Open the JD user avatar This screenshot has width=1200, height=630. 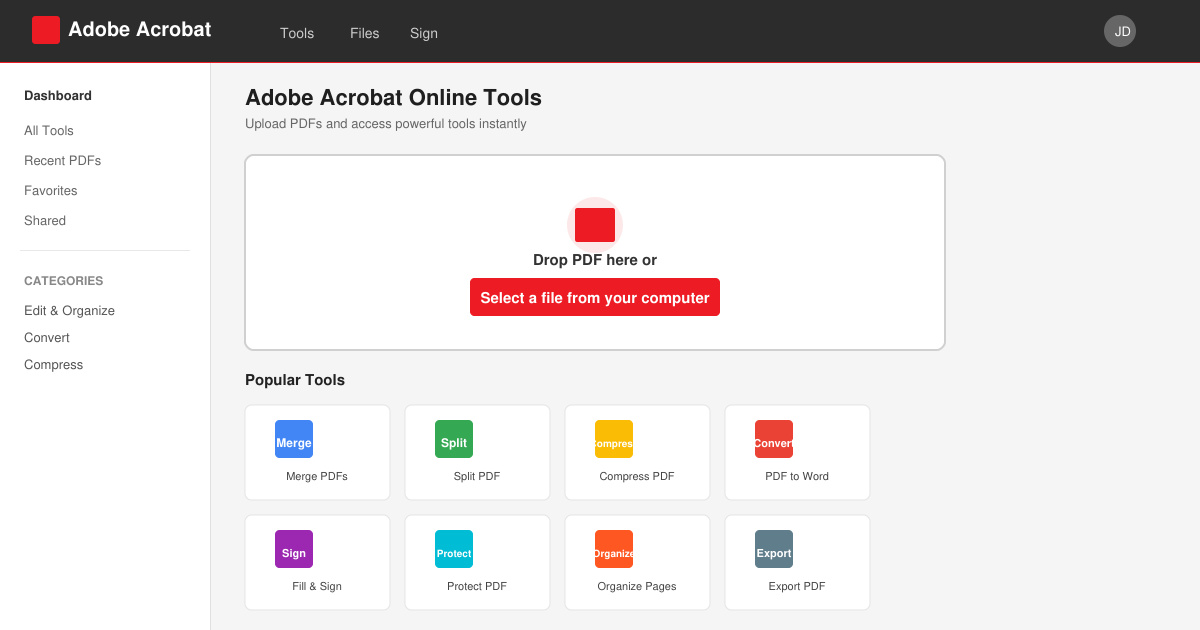pyautogui.click(x=1120, y=31)
